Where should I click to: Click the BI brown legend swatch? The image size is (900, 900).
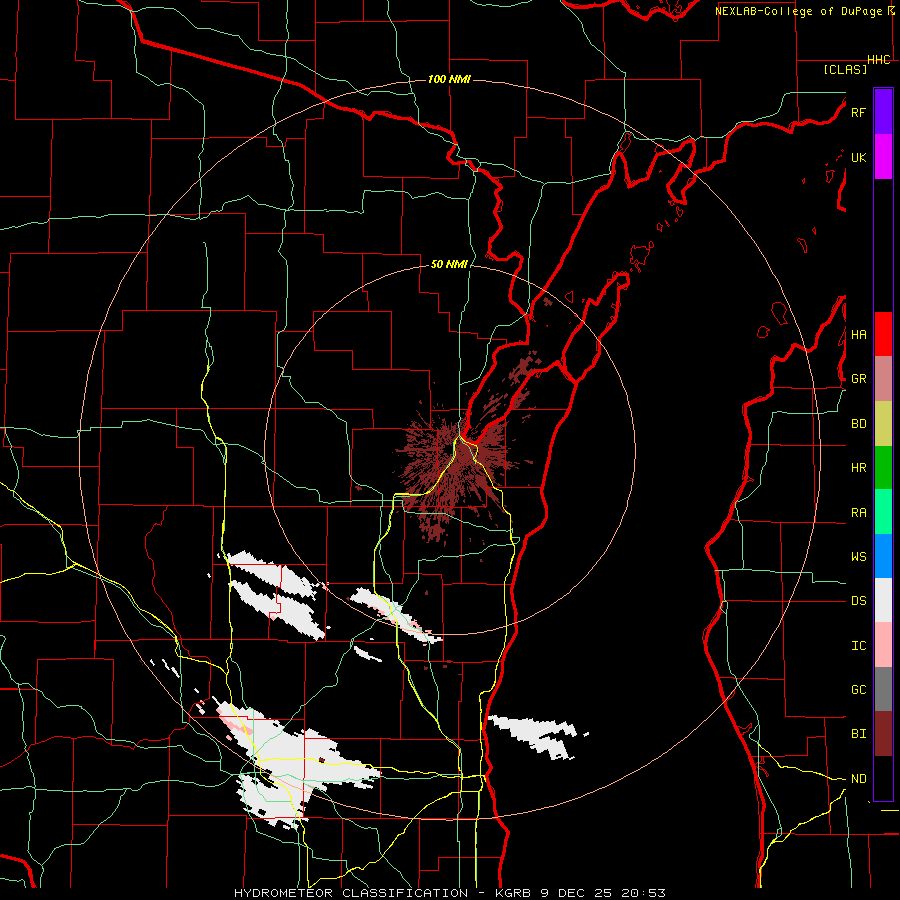click(x=883, y=734)
